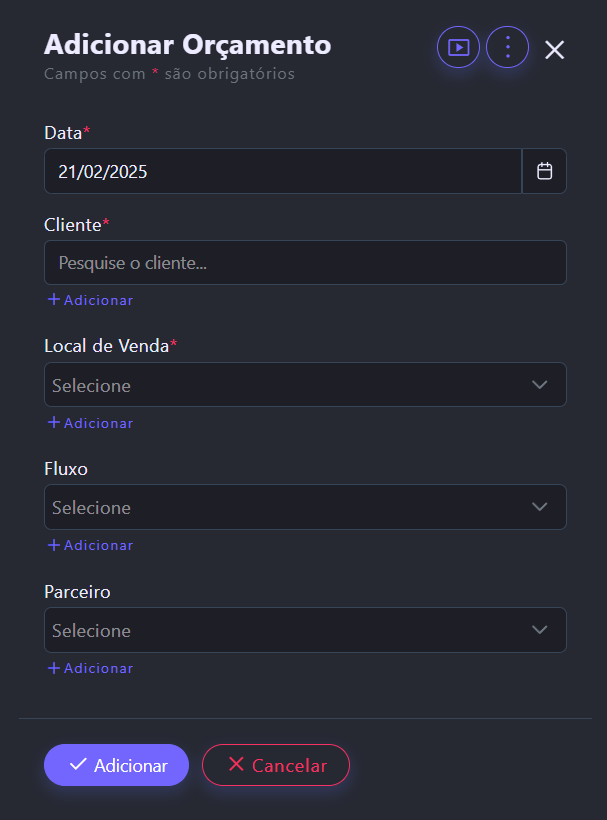This screenshot has width=607, height=820.
Task: Click the chevron in Local de Venda
Action: (540, 385)
